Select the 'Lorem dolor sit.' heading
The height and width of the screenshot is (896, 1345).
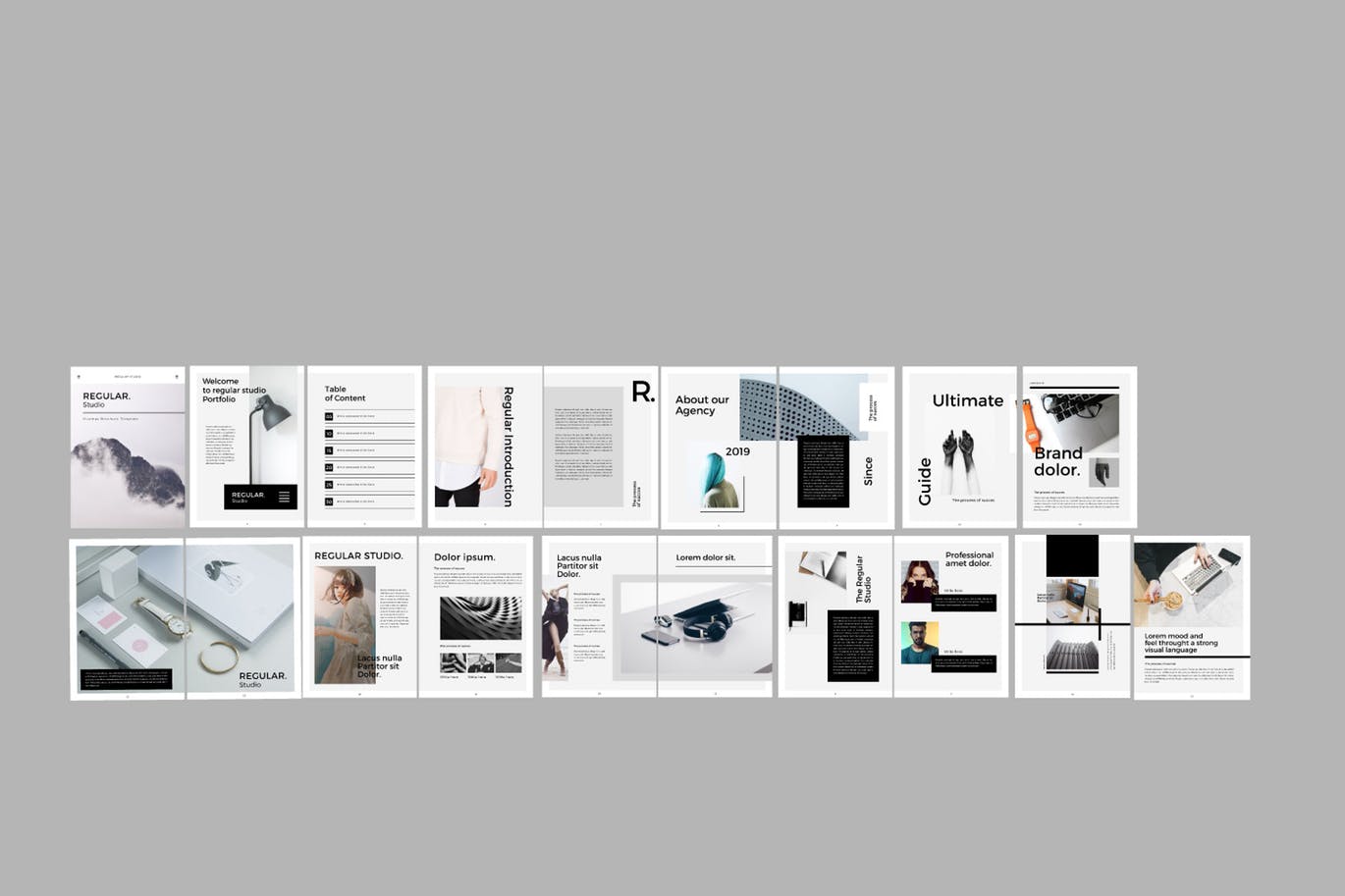pos(705,557)
